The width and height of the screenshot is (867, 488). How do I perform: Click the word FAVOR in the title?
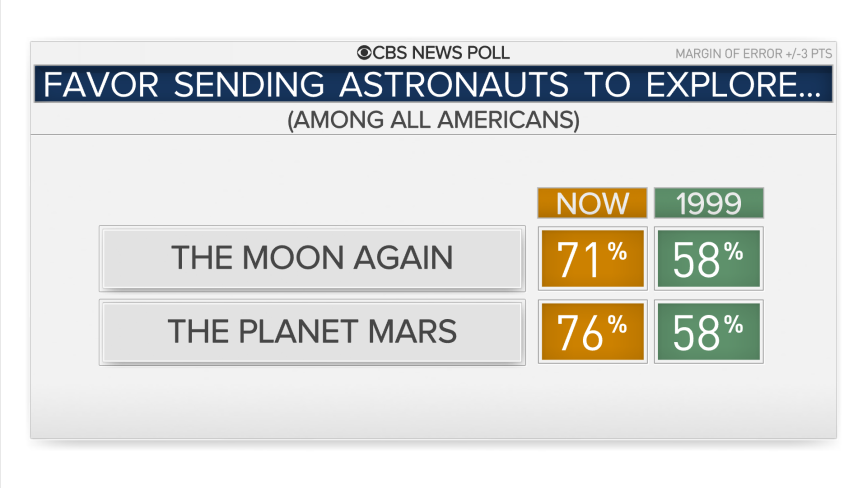101,85
